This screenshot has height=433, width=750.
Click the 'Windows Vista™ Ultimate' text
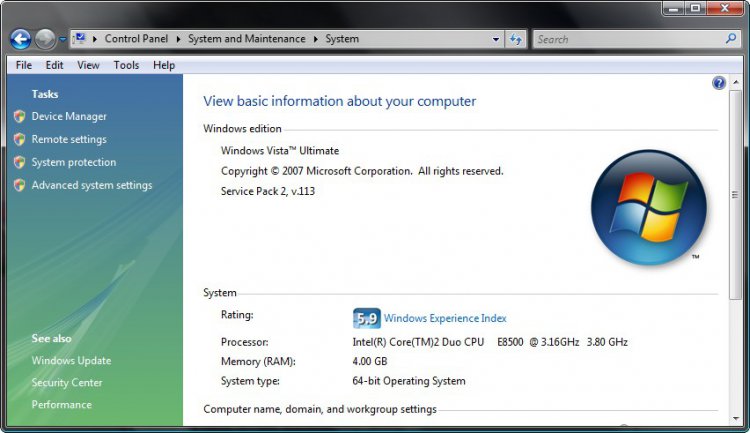[280, 151]
